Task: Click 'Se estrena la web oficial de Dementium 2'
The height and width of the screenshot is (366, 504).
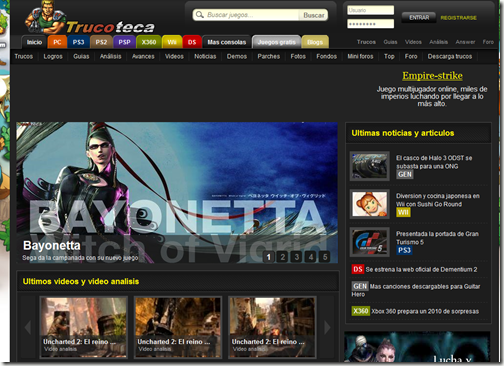Action: click(421, 269)
